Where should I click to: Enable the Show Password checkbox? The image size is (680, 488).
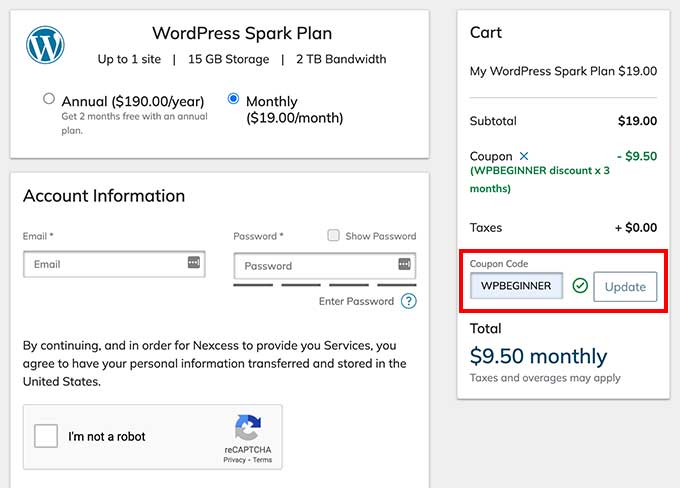[333, 235]
